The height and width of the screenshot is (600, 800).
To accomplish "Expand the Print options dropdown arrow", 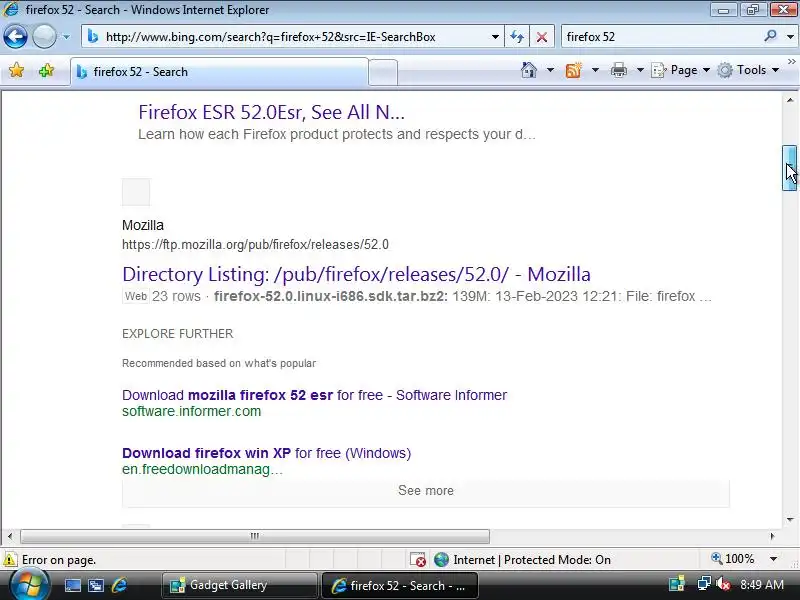I will pyautogui.click(x=640, y=70).
